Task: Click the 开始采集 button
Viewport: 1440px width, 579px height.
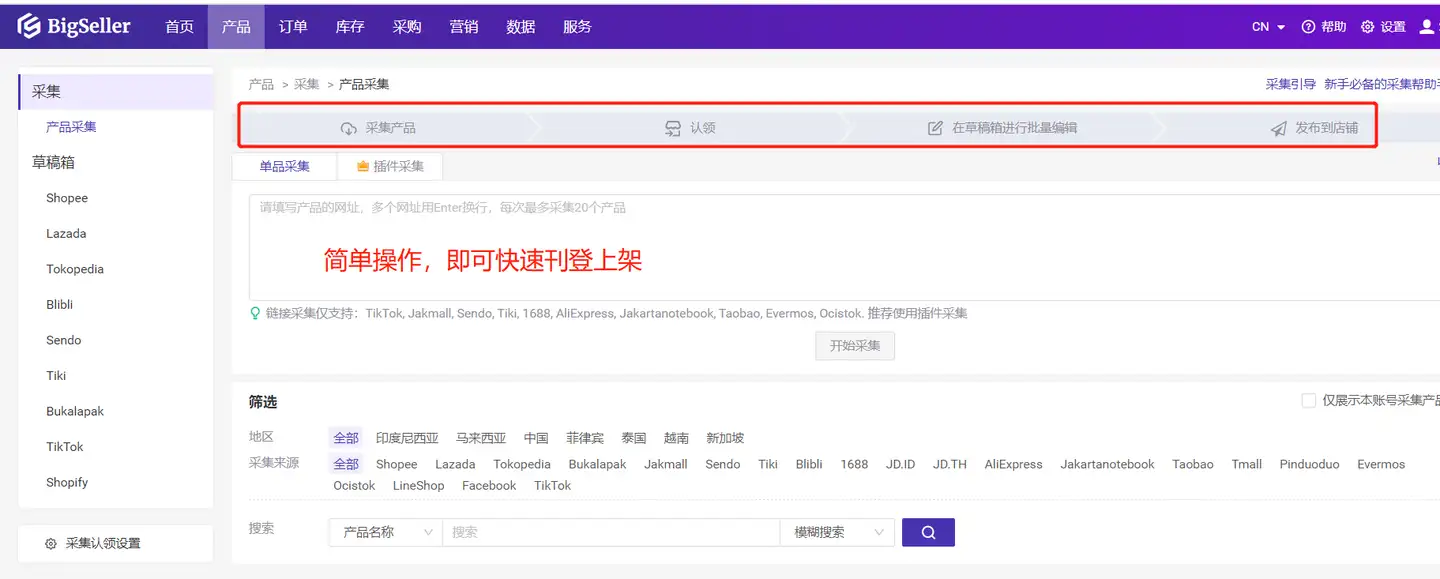Action: coord(855,346)
